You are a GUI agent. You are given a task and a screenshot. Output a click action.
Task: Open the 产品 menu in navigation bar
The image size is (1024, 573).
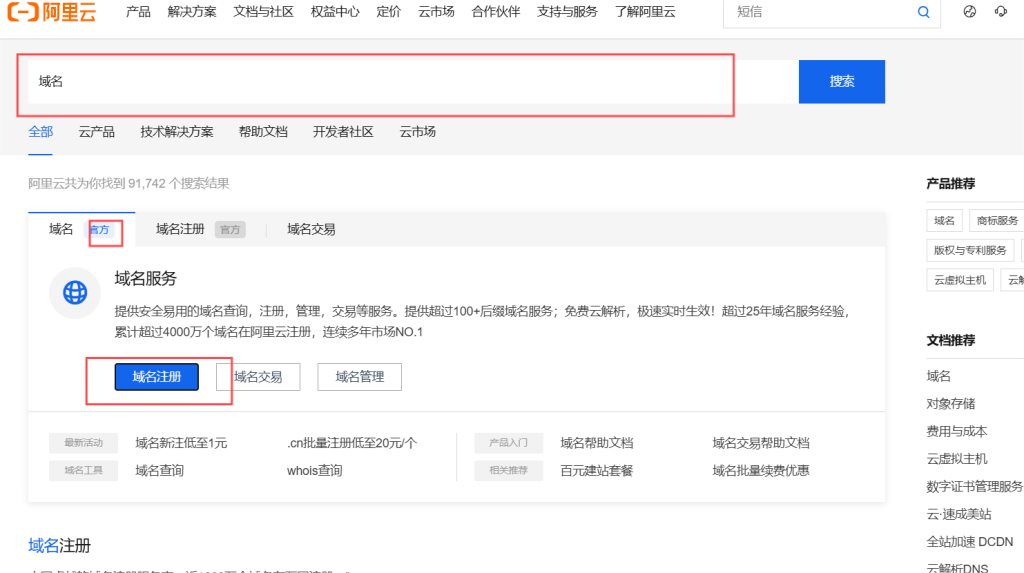click(x=138, y=12)
